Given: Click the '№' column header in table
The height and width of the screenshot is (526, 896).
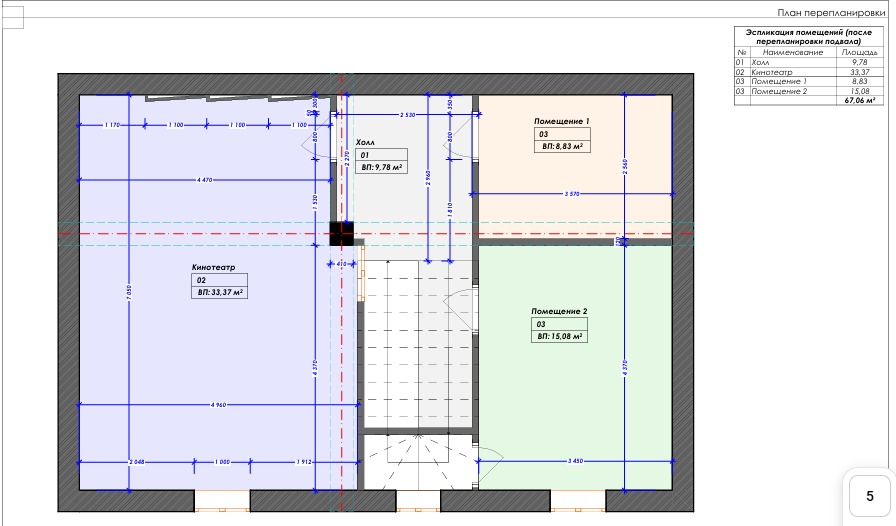Looking at the screenshot, I should (741, 52).
